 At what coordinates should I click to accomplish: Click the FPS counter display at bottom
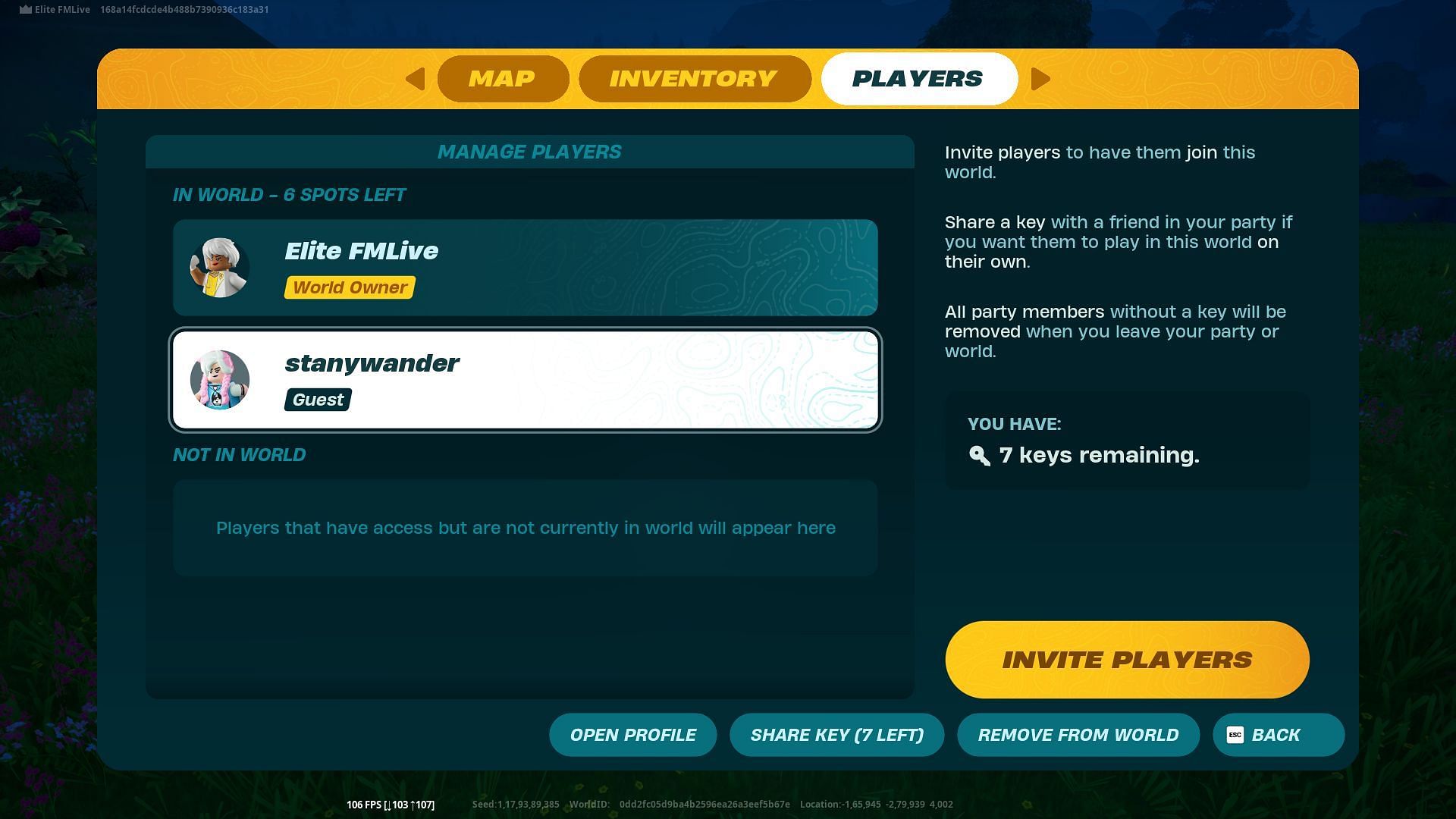tap(389, 805)
